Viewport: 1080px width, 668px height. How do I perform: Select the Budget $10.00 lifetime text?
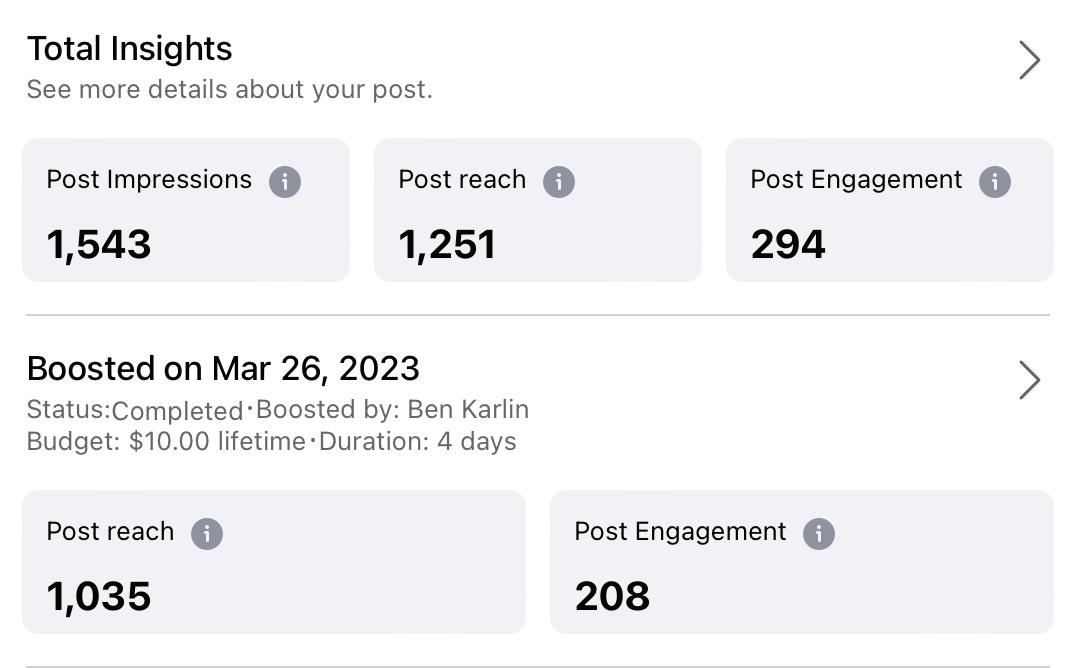(x=166, y=442)
